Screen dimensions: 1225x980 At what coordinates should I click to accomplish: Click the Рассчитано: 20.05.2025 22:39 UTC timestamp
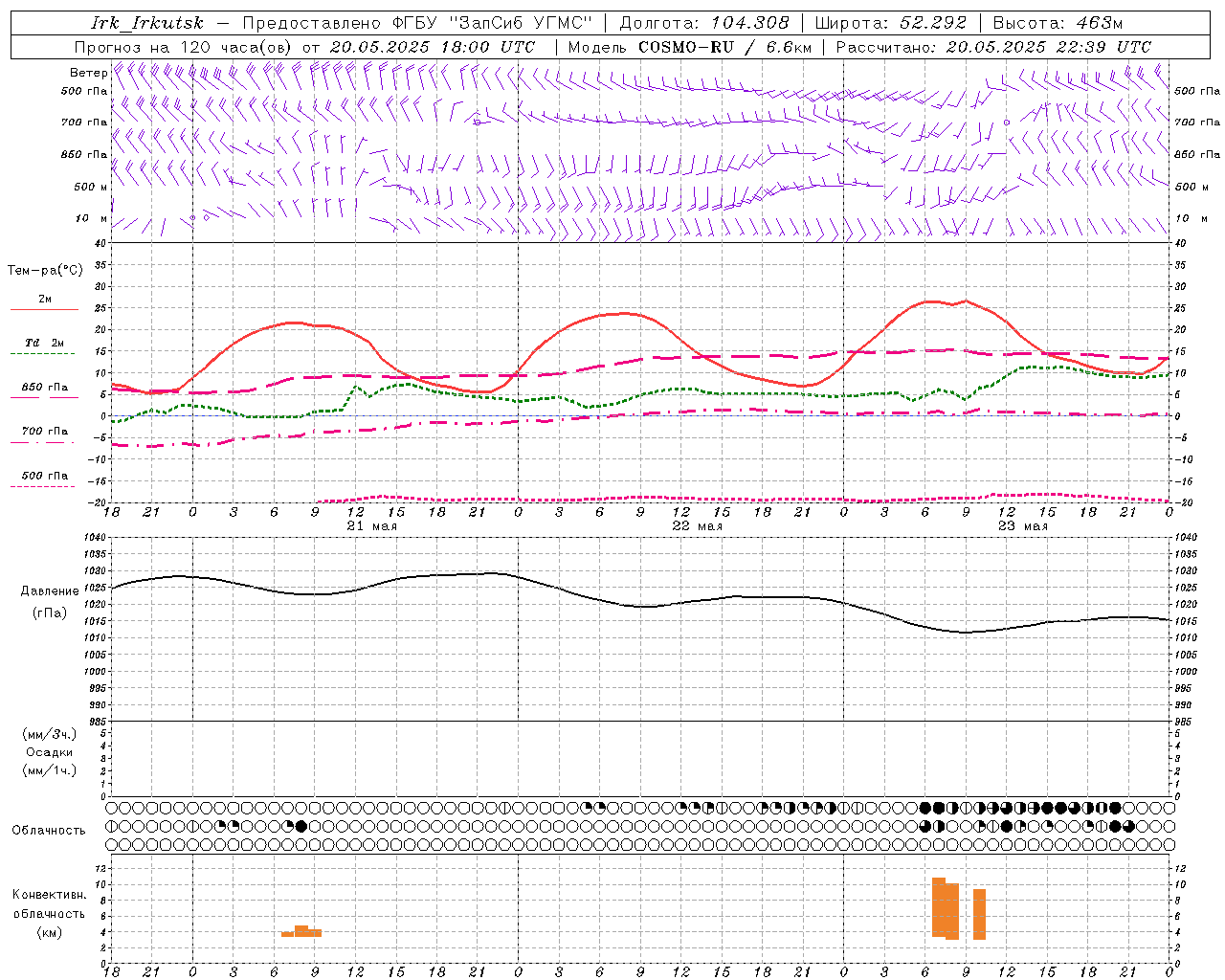tap(993, 47)
